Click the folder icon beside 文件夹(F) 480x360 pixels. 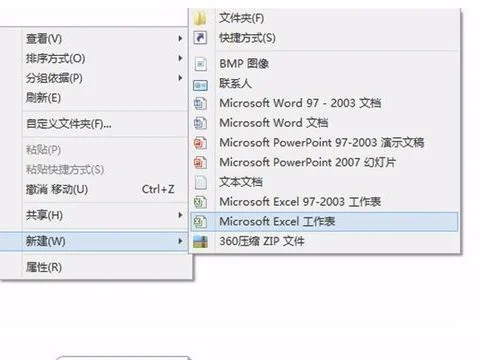[200, 18]
